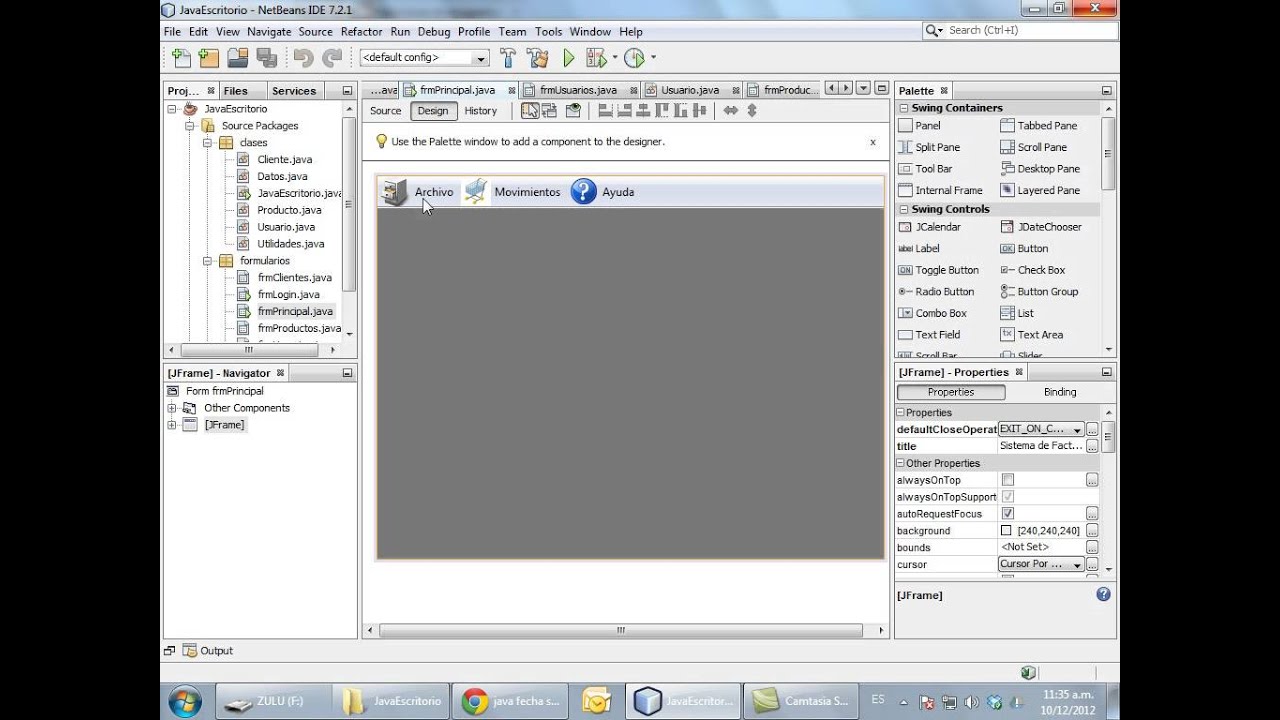Dismiss the Palette hint with the x
1280x720 pixels.
(x=873, y=142)
